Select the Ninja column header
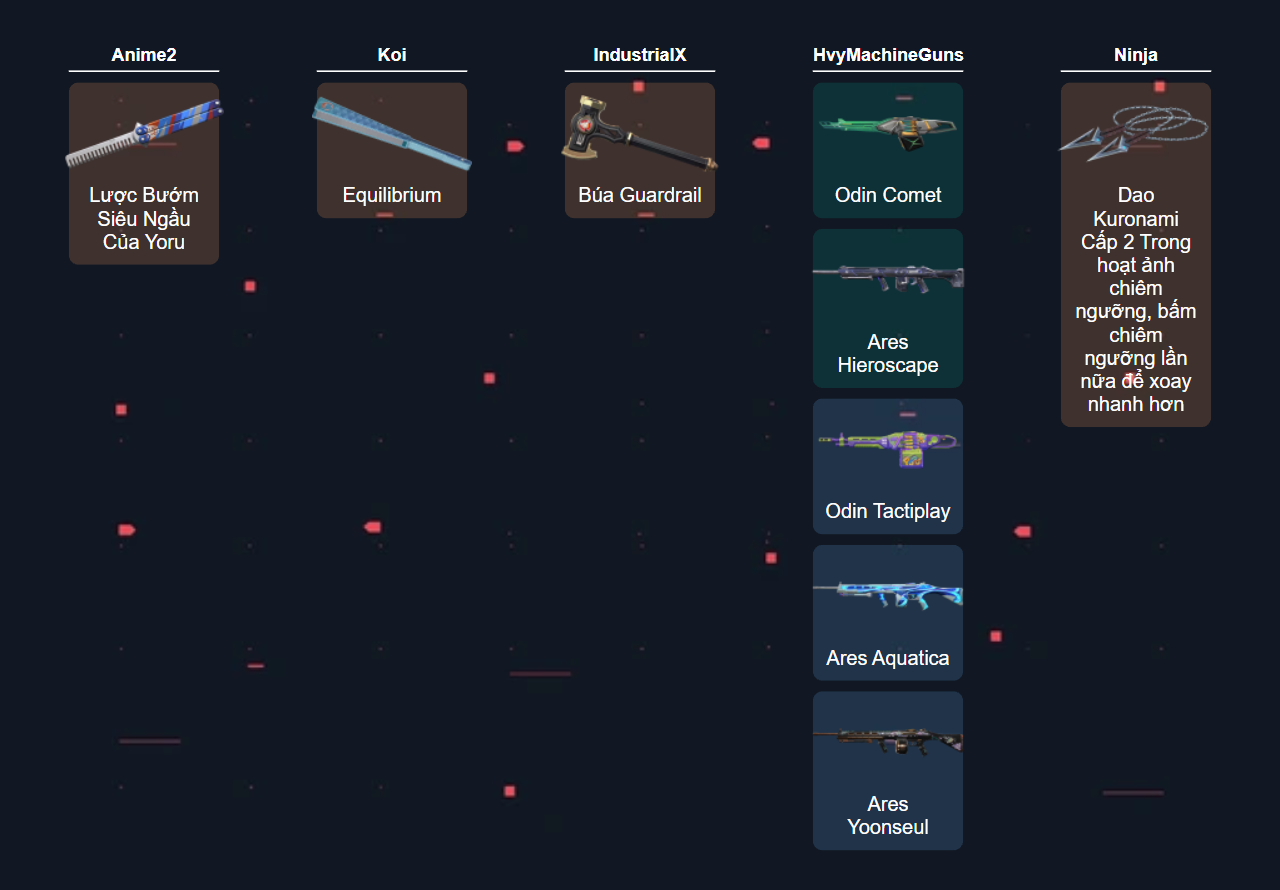 (1136, 55)
